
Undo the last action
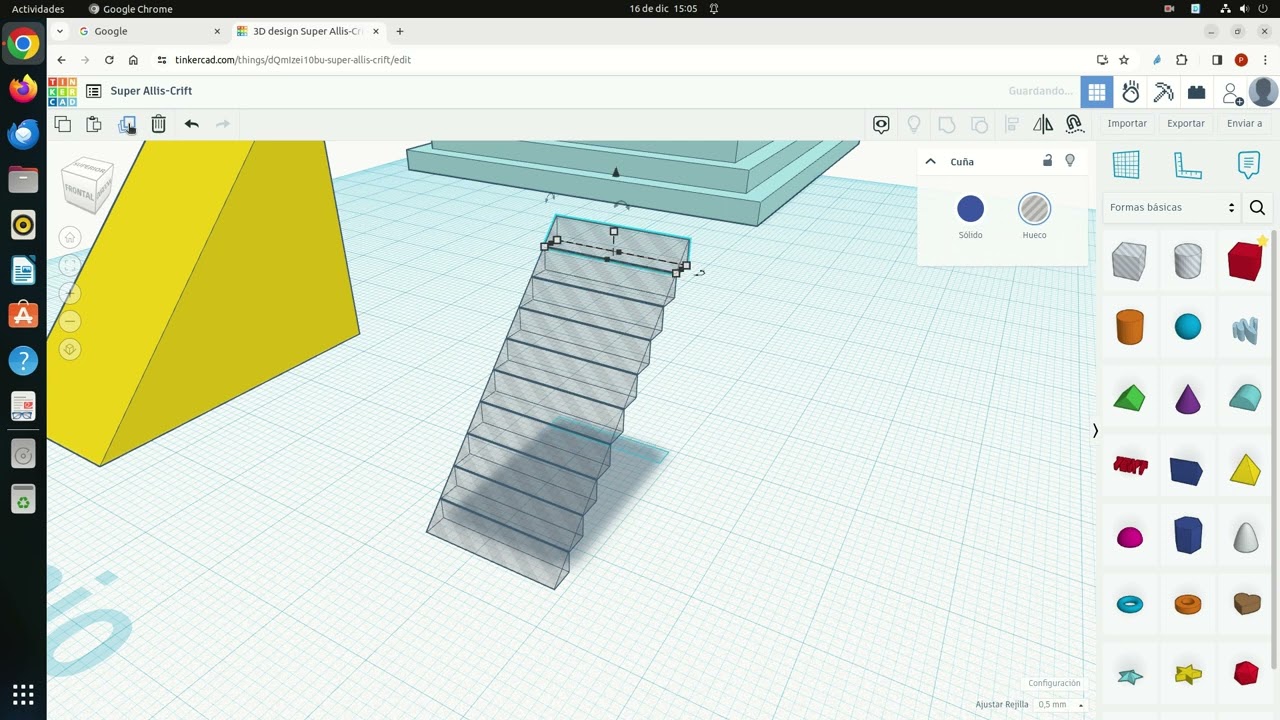[192, 124]
